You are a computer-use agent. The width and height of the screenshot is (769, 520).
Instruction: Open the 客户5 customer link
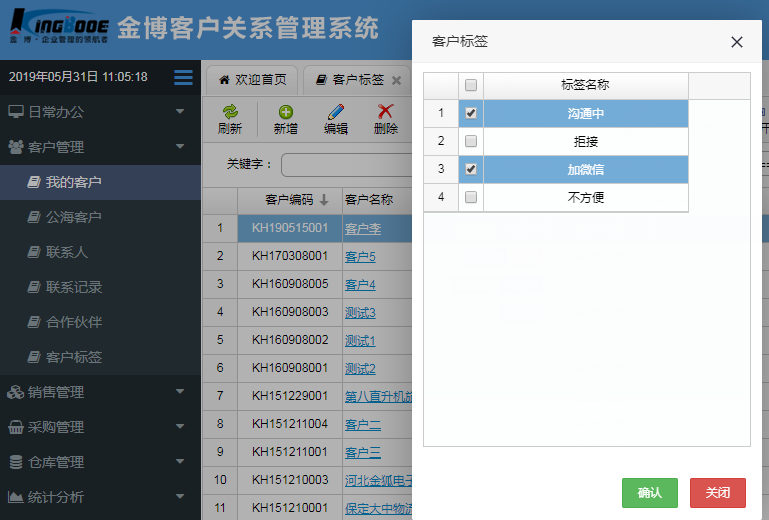point(360,257)
